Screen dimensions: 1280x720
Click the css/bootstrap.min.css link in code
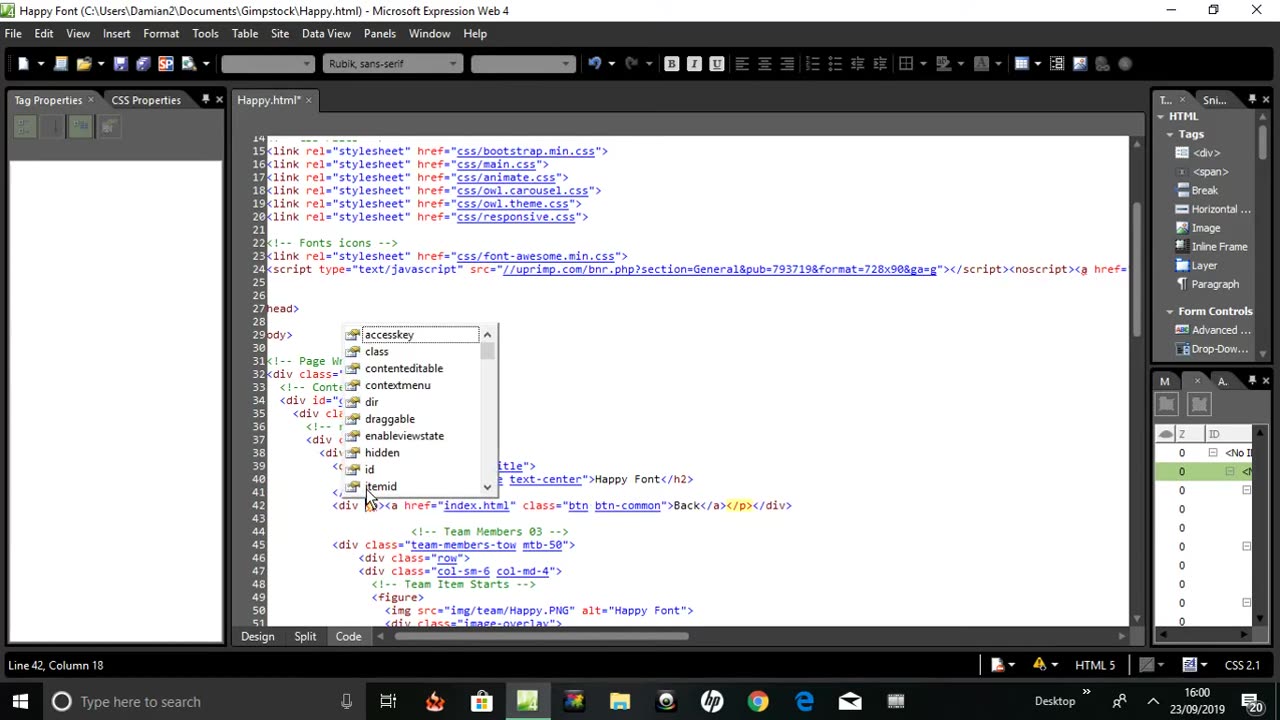click(x=525, y=151)
